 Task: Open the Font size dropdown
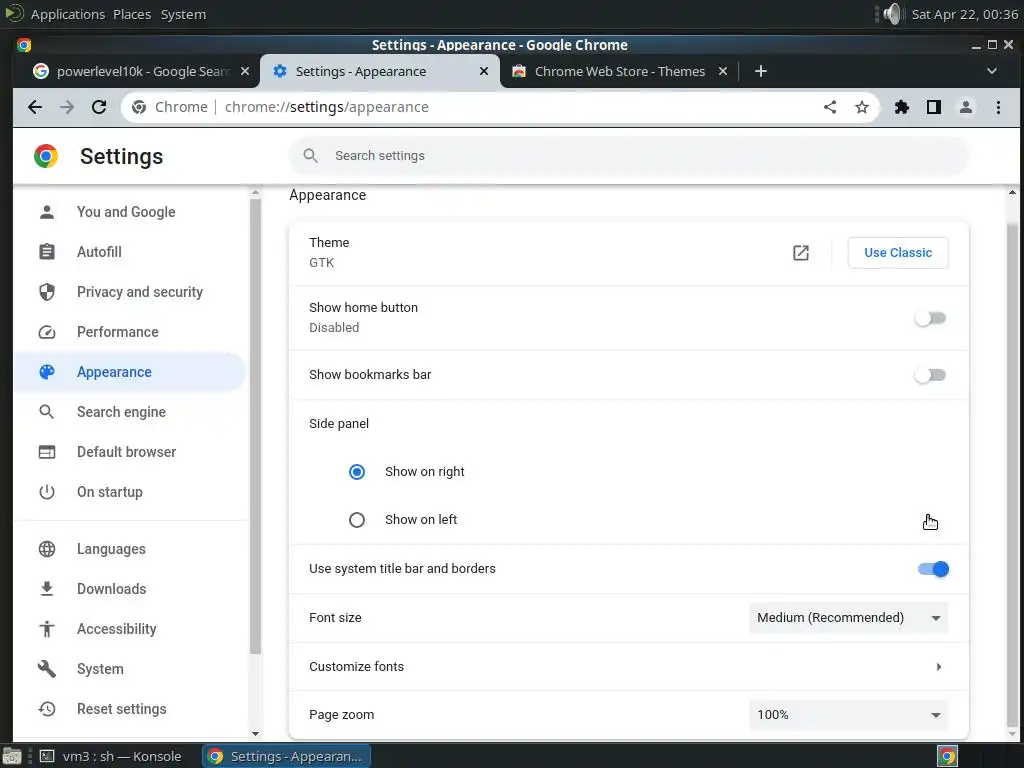[849, 618]
